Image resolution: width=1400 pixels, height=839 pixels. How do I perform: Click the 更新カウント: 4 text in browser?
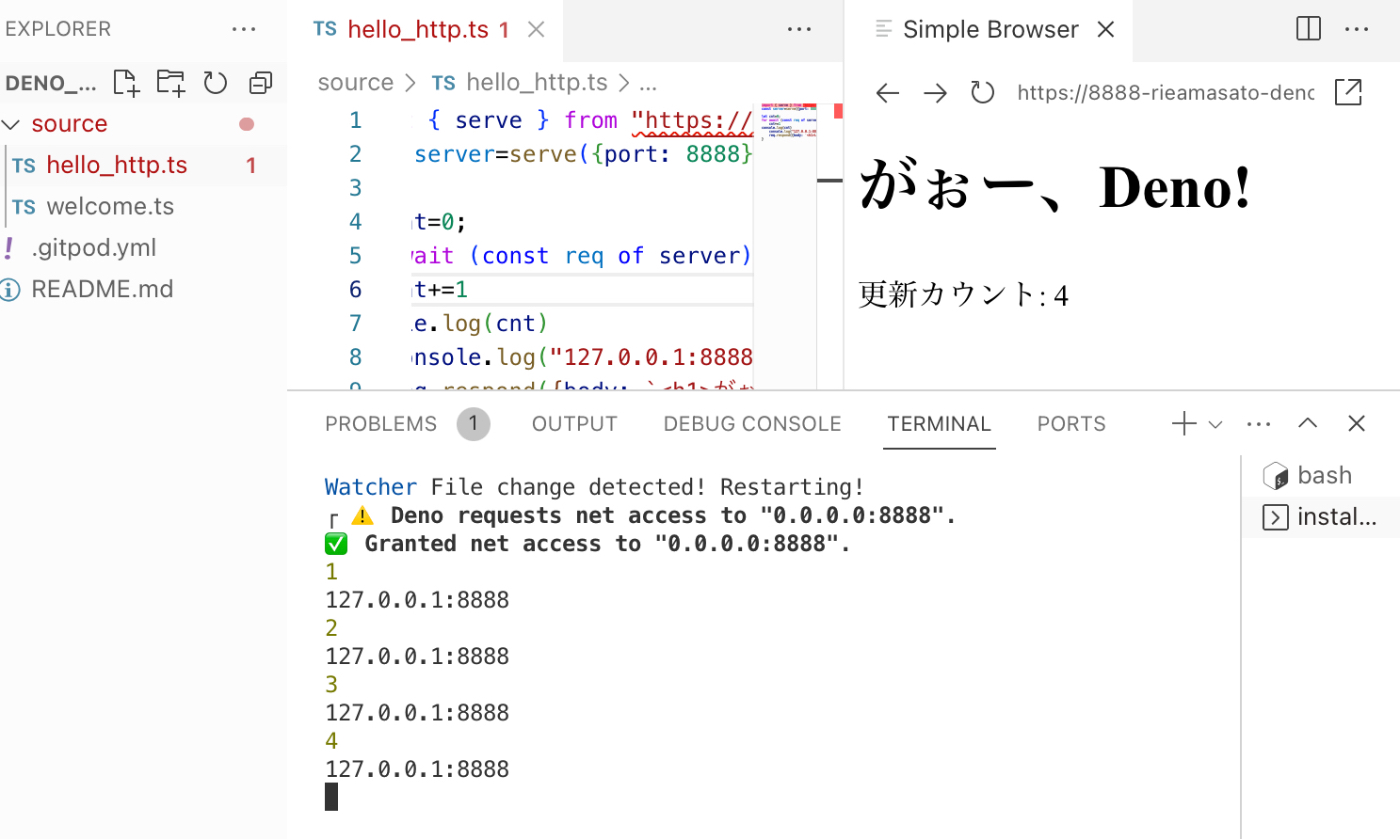click(963, 295)
